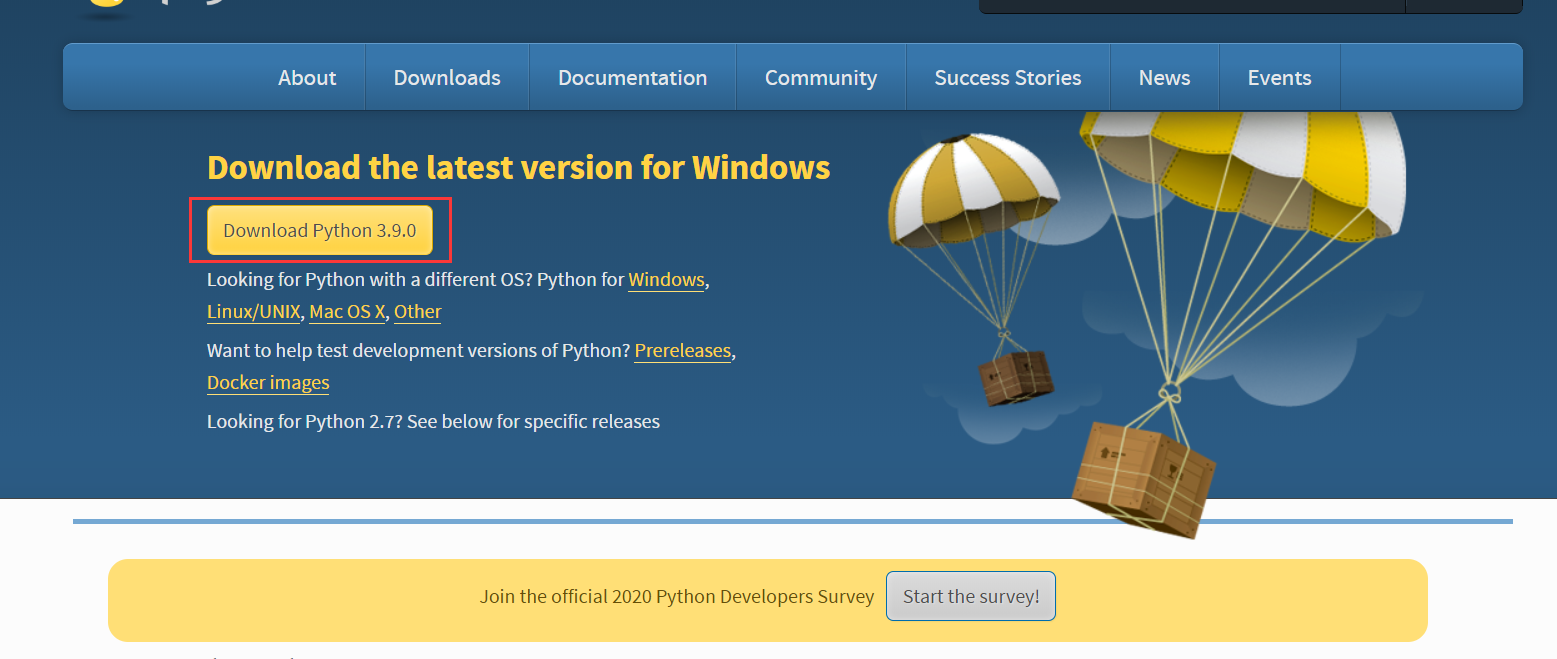Follow the Windows download link

[x=666, y=280]
